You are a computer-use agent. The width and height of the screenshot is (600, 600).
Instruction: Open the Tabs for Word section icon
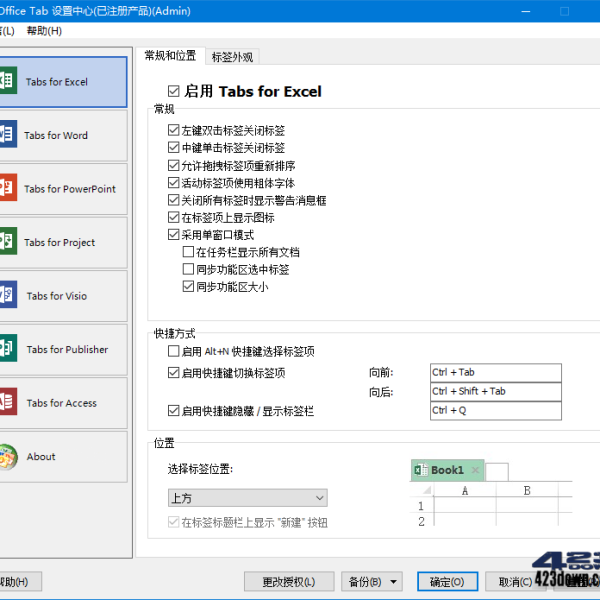pyautogui.click(x=8, y=134)
